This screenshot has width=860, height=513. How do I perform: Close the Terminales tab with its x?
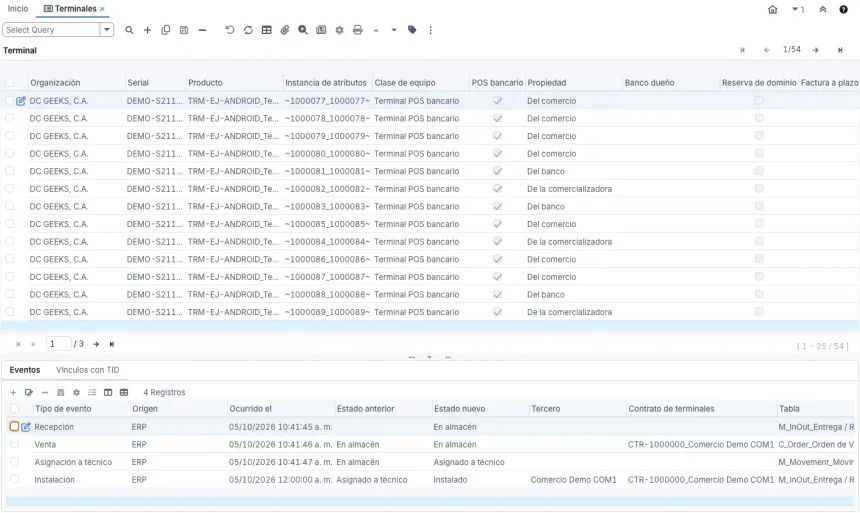tap(102, 9)
